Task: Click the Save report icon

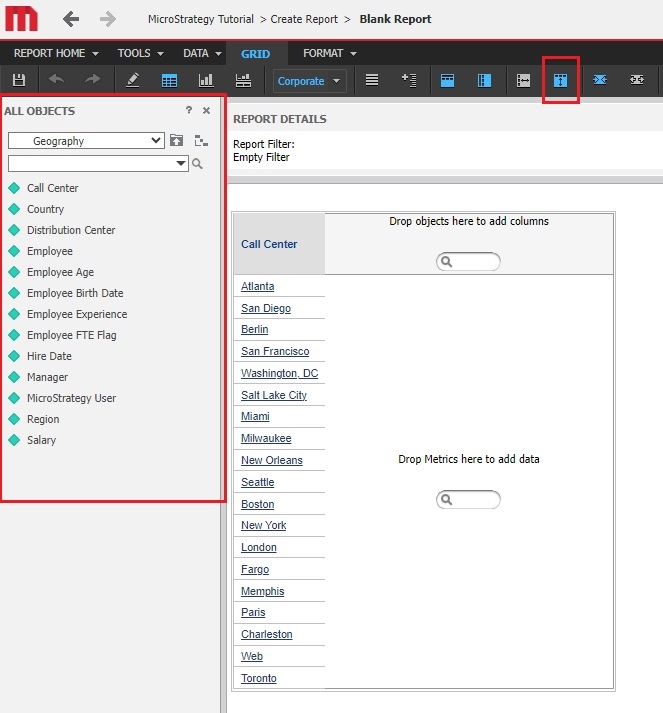Action: pos(19,81)
